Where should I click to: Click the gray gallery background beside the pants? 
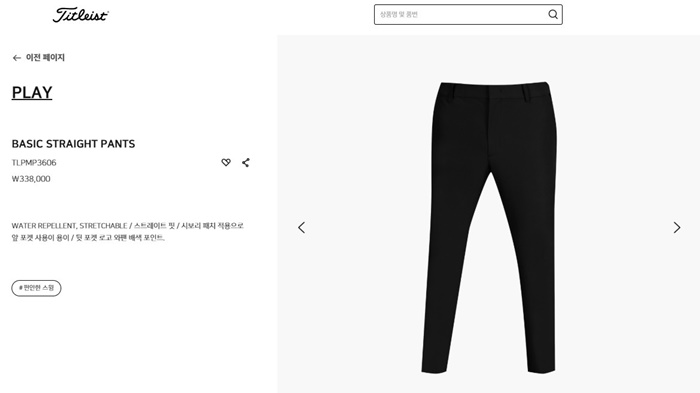click(357, 134)
